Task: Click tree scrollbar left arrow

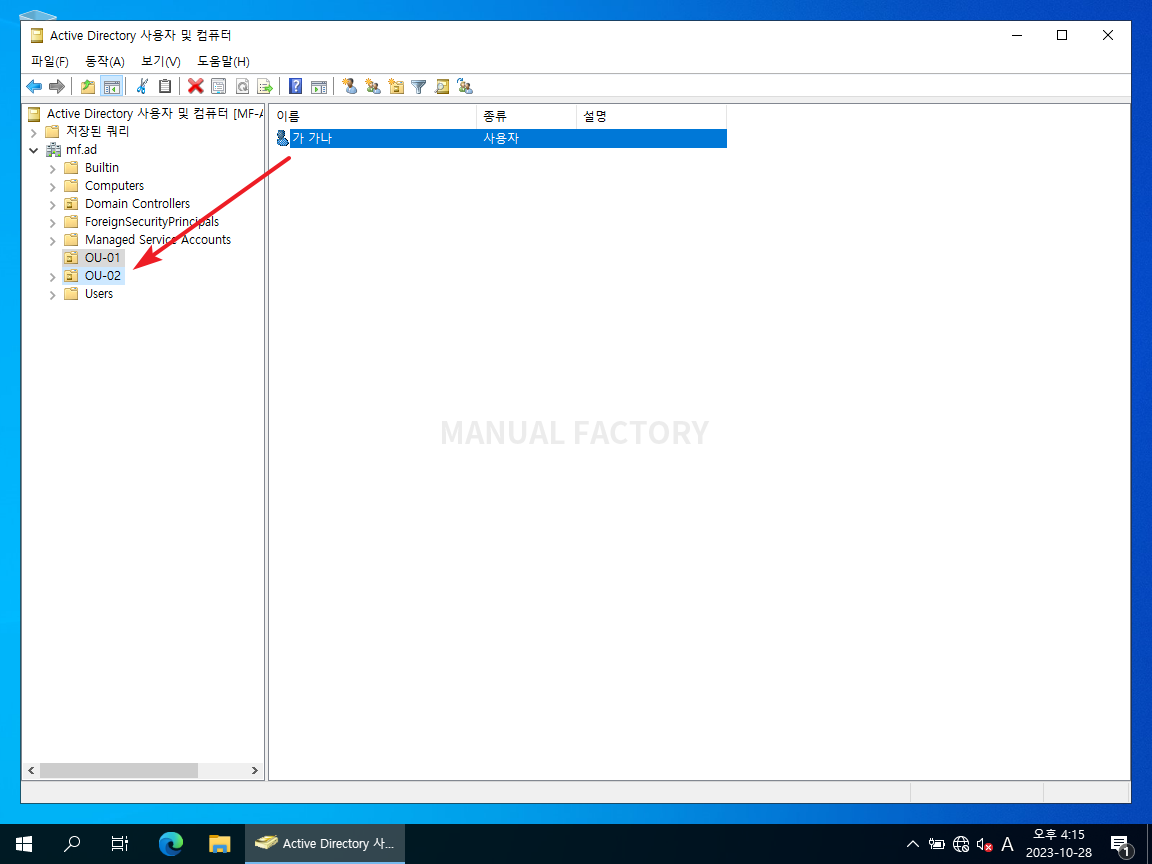Action: (31, 771)
